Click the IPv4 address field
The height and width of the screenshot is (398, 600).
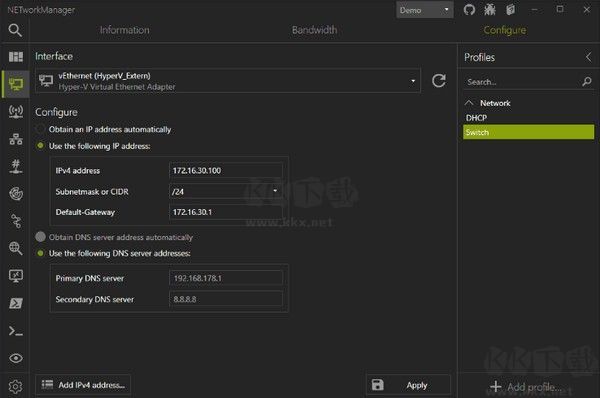click(x=226, y=170)
